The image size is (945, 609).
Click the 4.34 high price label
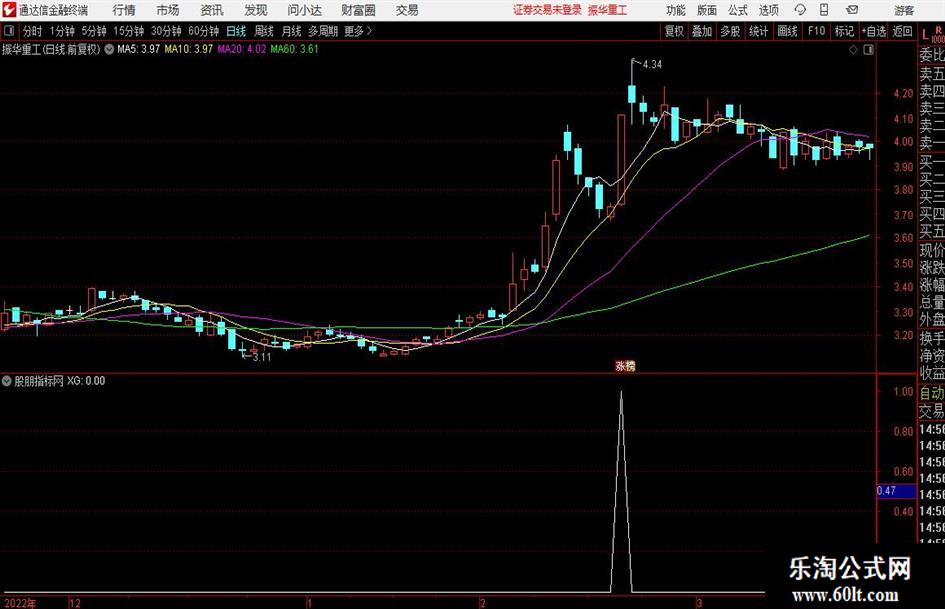pyautogui.click(x=652, y=65)
